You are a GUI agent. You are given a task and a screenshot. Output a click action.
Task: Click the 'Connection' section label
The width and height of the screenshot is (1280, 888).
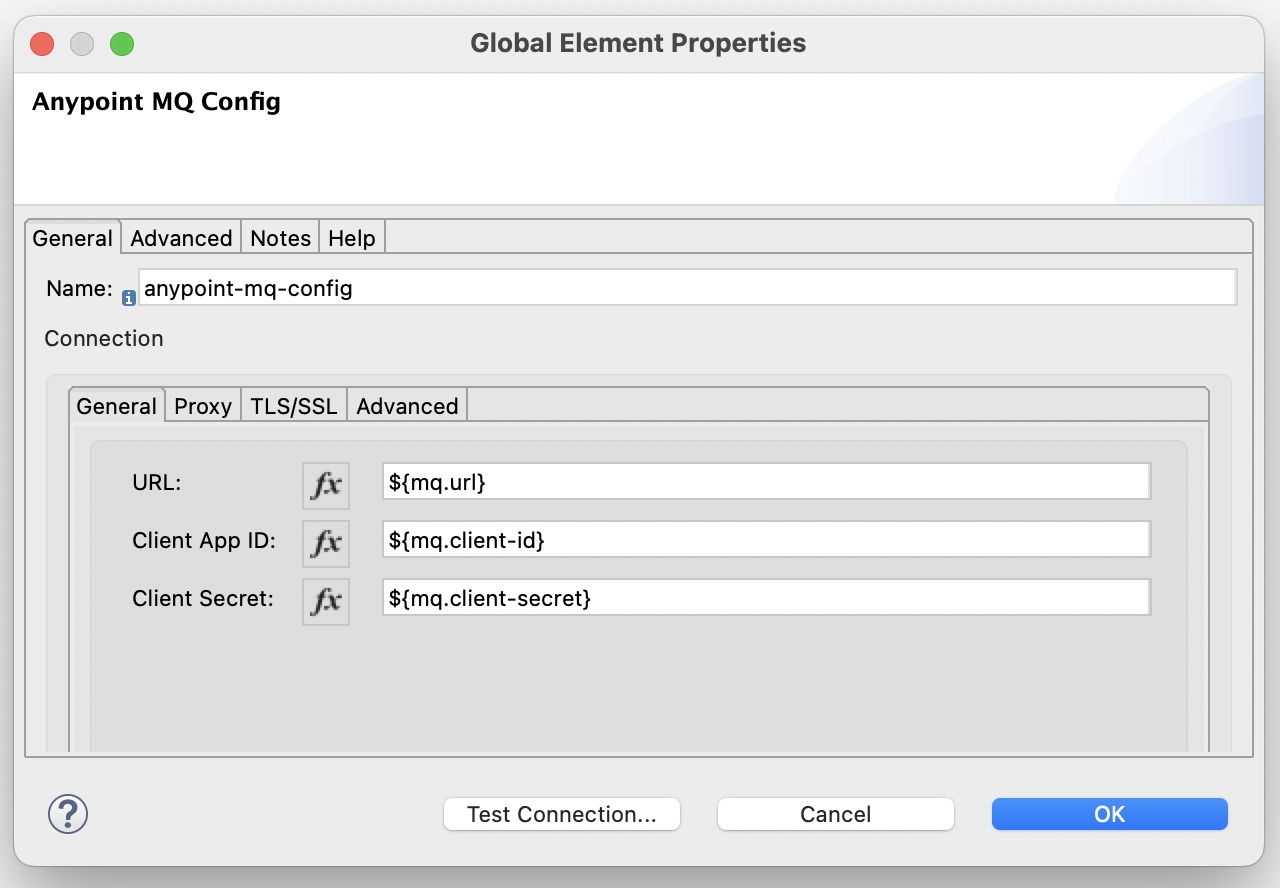pos(104,338)
